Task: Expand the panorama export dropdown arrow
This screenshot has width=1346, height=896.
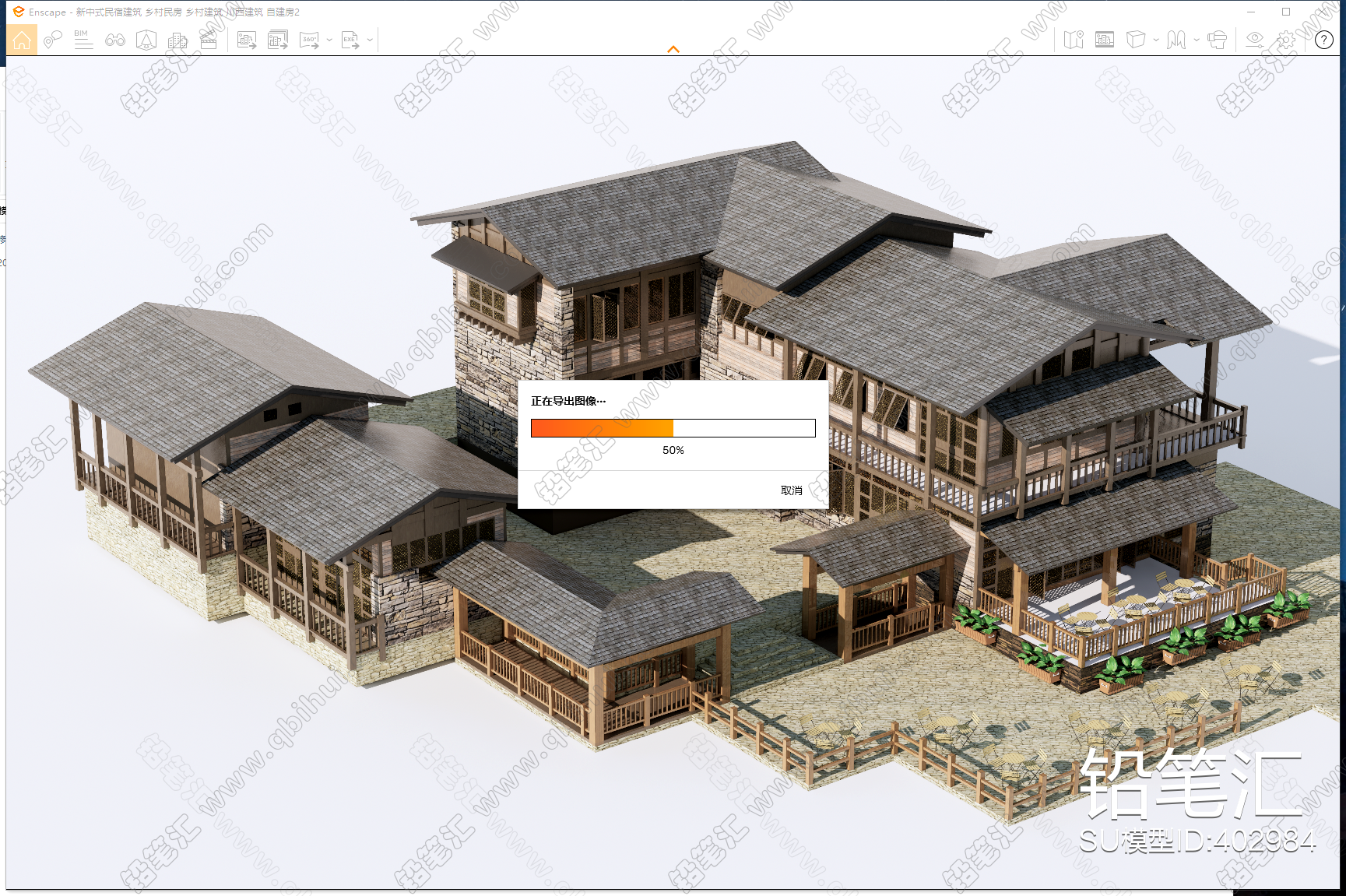Action: (329, 40)
